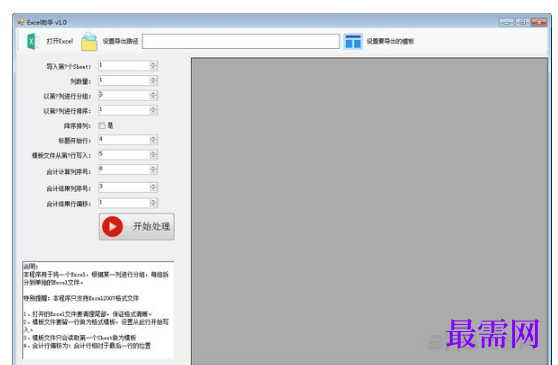Decrease the 列数量 value with down arrow
The width and height of the screenshot is (558, 365).
point(153,83)
